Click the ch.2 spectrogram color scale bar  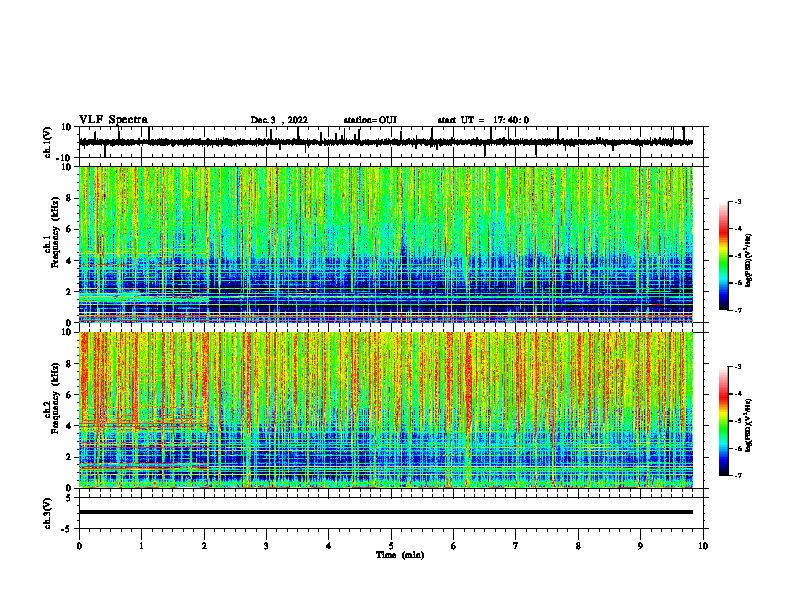click(x=724, y=421)
